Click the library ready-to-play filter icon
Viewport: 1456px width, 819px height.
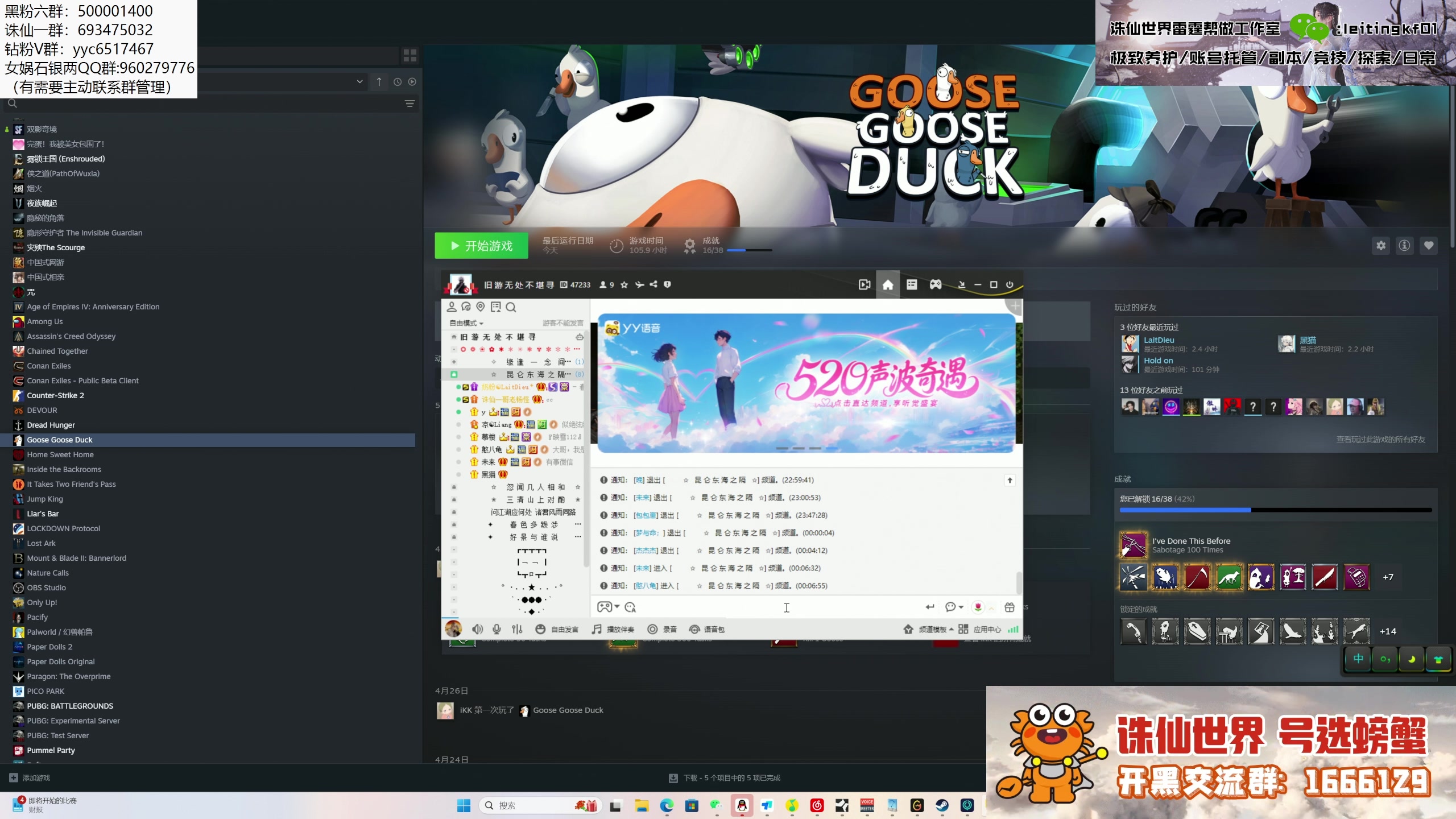(x=412, y=82)
